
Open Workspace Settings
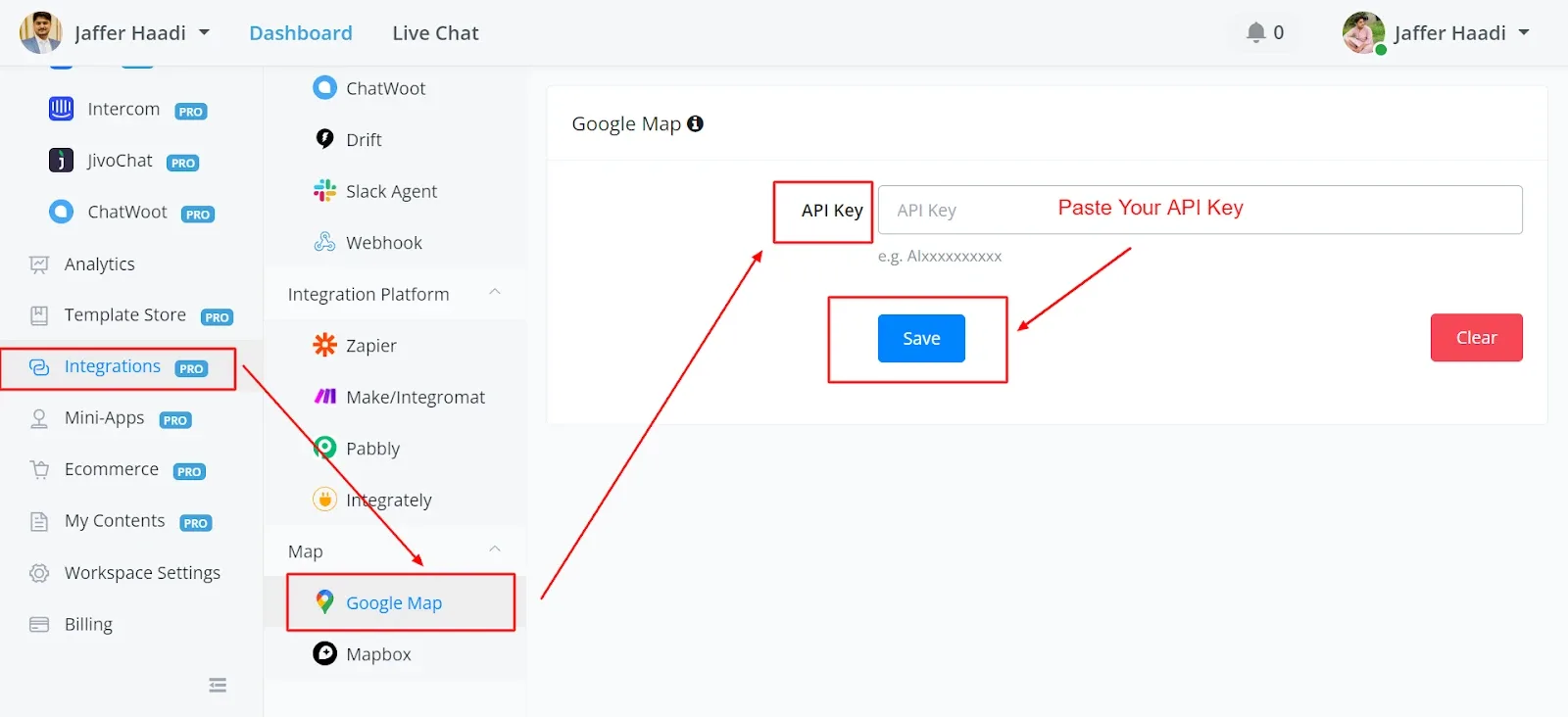point(142,573)
